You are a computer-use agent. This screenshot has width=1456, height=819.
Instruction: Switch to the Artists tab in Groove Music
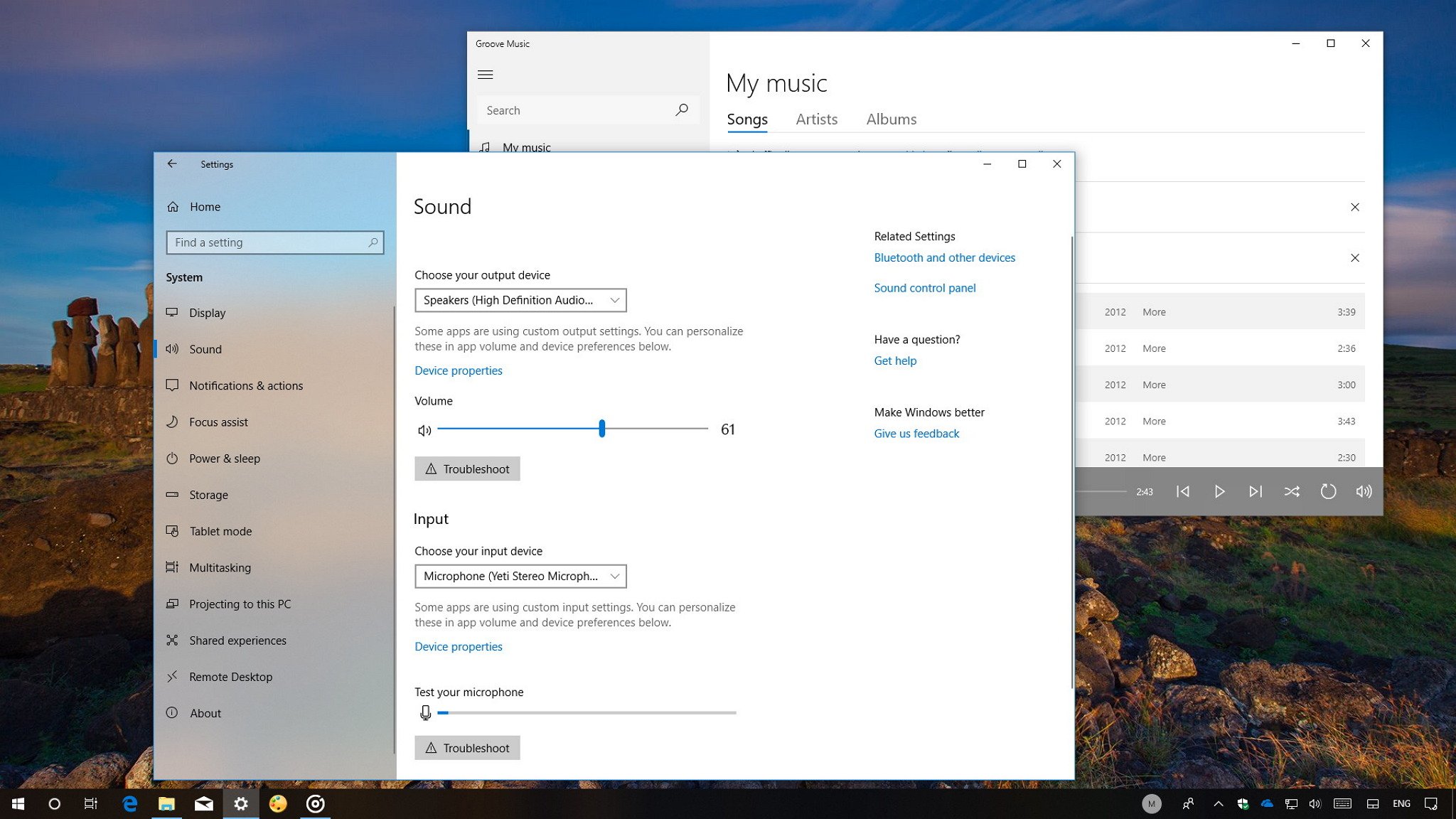point(816,119)
